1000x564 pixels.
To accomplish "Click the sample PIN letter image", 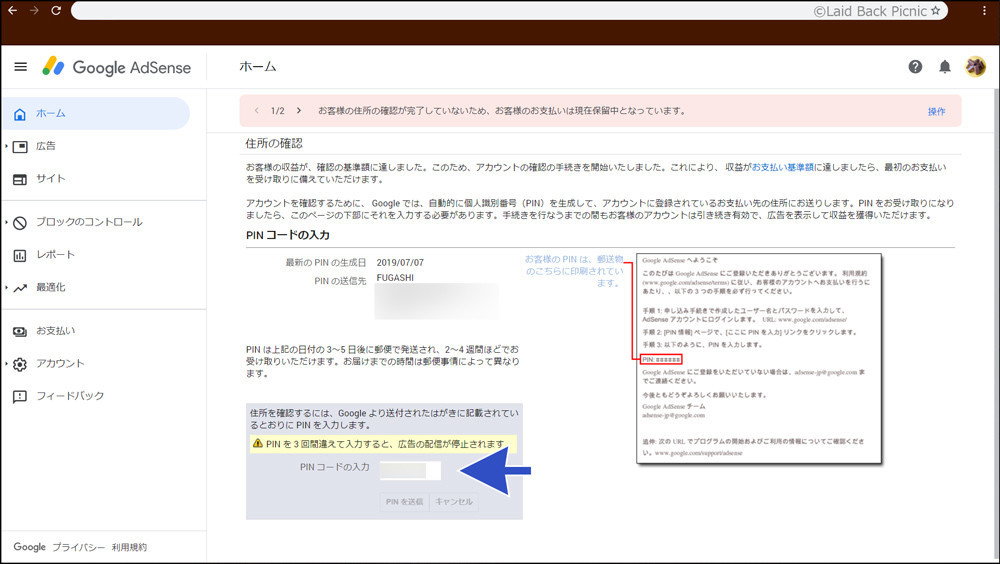I will click(759, 358).
